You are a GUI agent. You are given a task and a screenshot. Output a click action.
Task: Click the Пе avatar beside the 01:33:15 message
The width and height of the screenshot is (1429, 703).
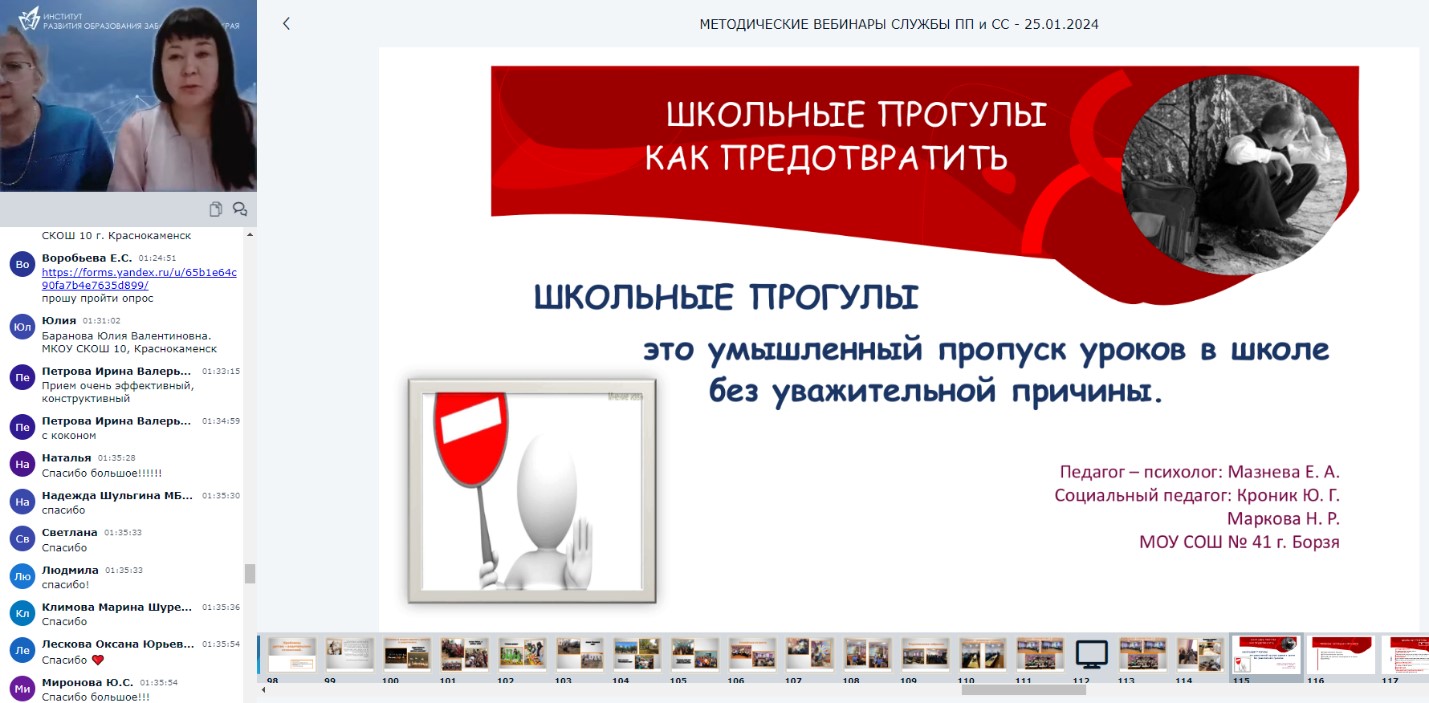pyautogui.click(x=22, y=377)
